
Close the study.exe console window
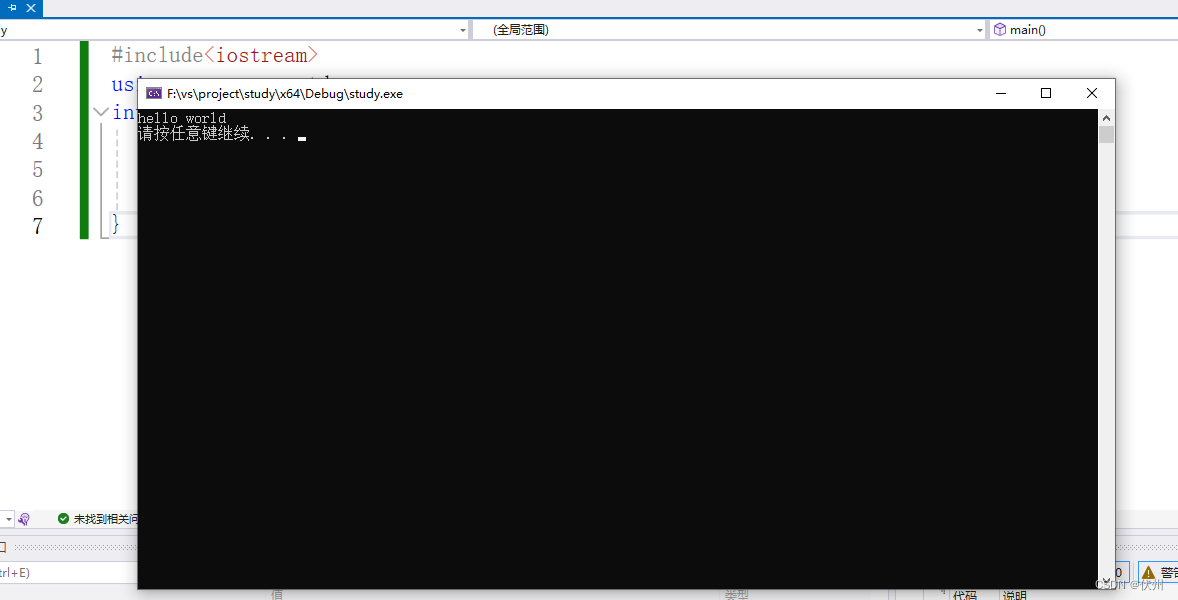pos(1092,93)
